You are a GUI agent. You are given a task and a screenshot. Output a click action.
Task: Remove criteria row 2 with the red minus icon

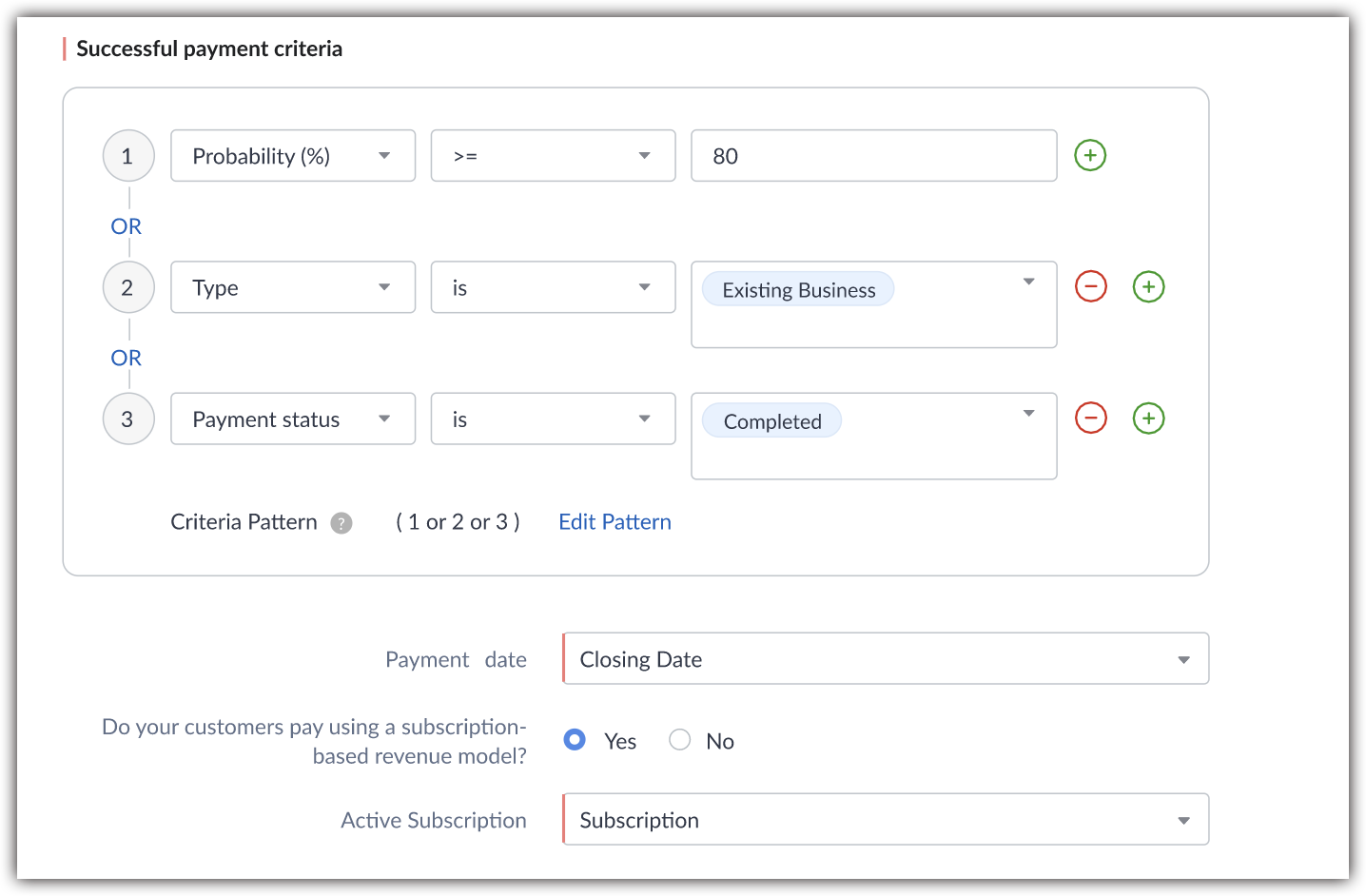[1090, 286]
